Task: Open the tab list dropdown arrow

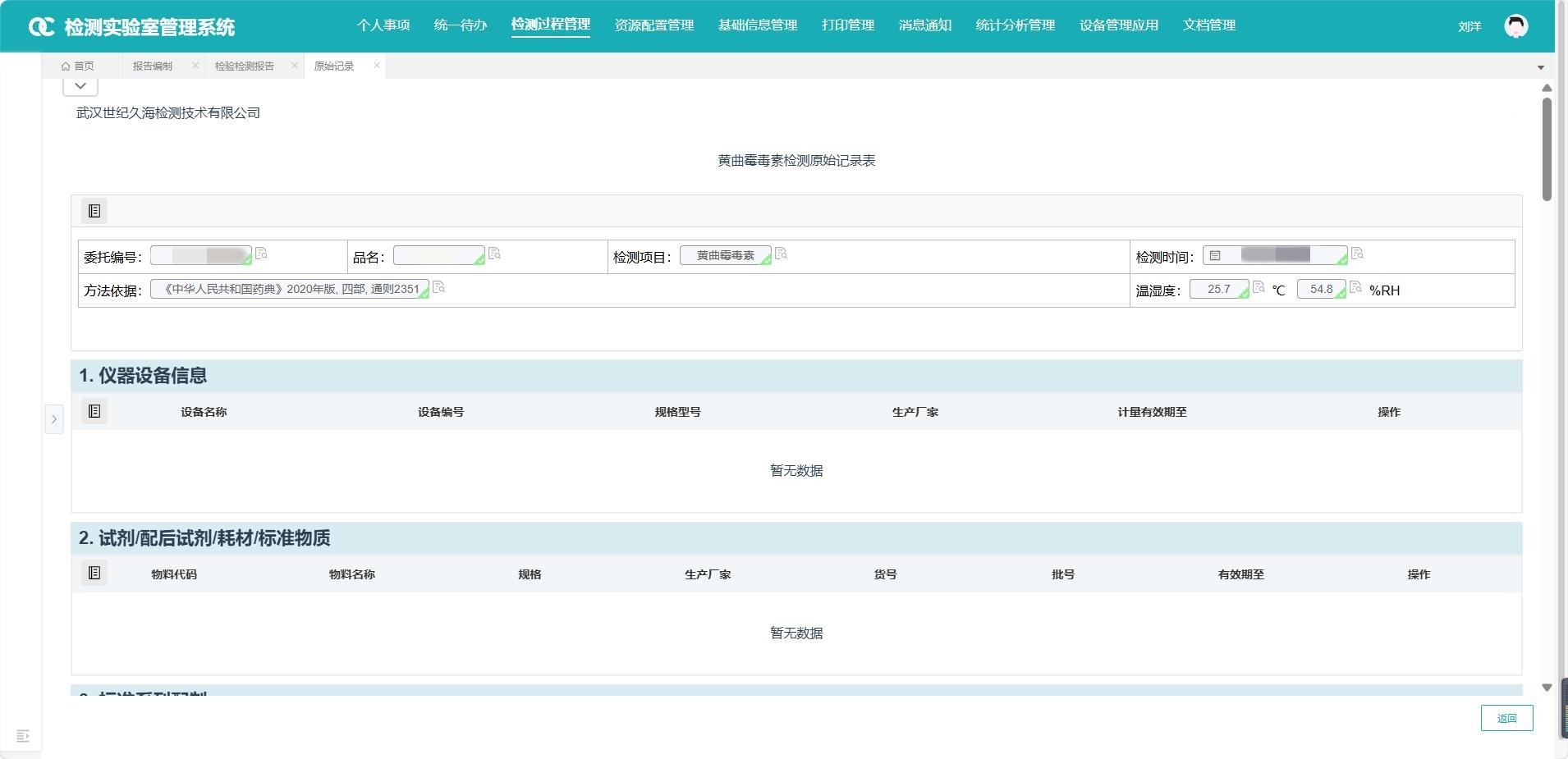Action: point(1540,67)
